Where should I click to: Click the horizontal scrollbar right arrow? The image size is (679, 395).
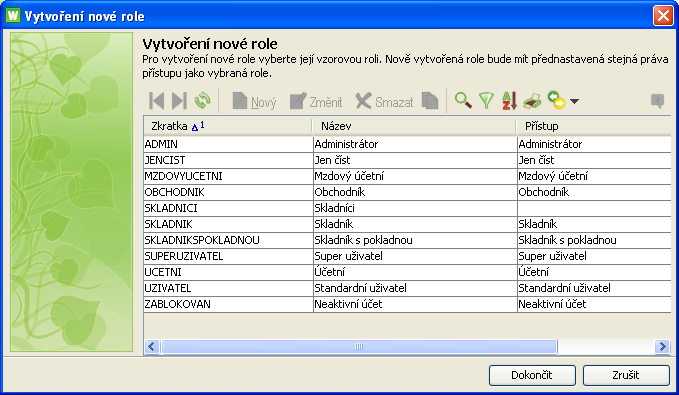(x=663, y=346)
